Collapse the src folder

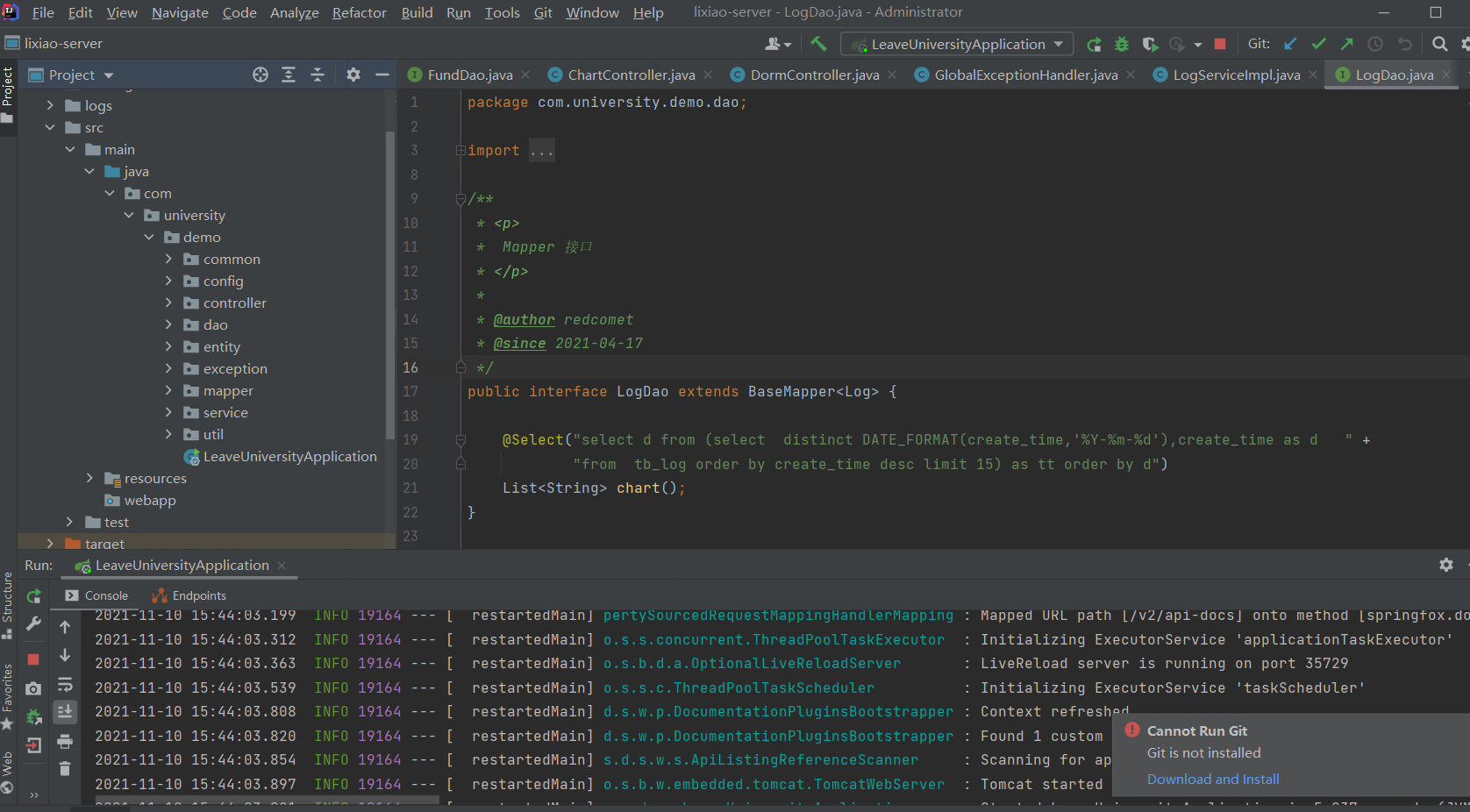click(x=50, y=127)
